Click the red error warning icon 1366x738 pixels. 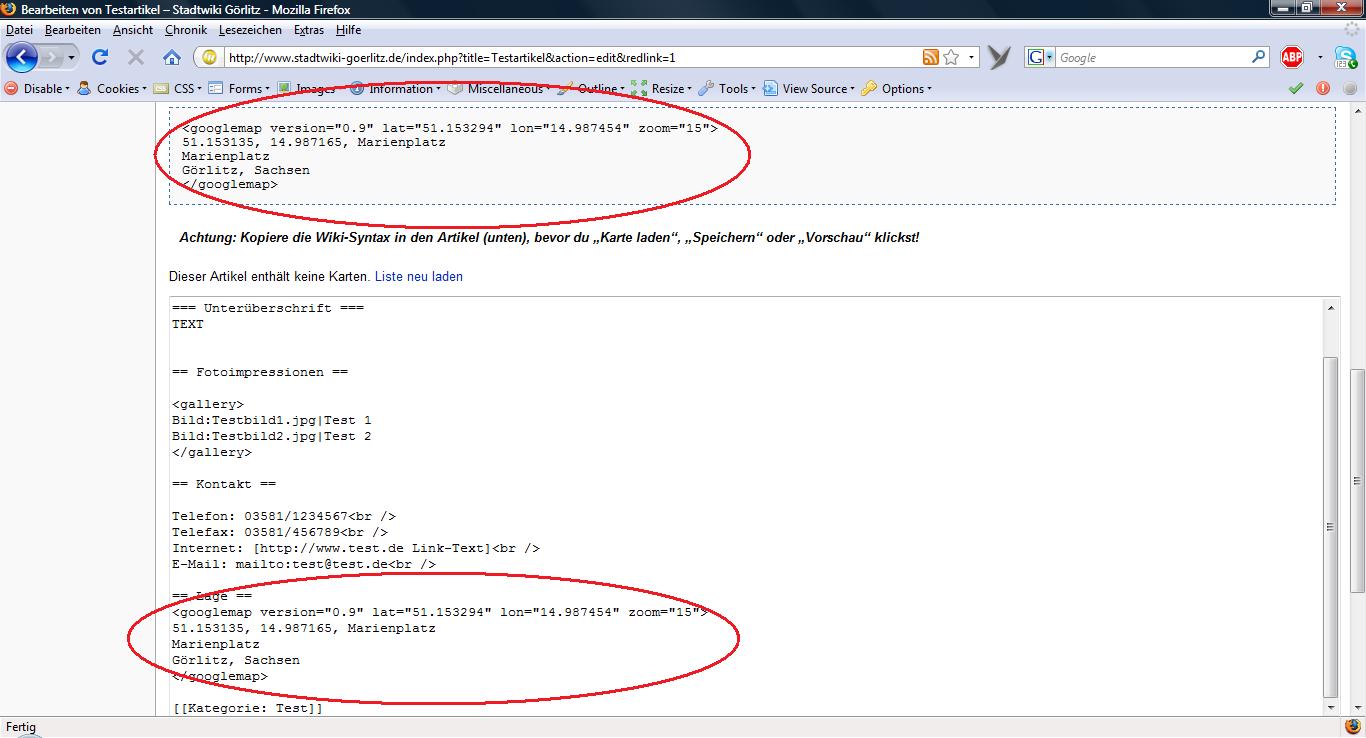(x=1323, y=89)
